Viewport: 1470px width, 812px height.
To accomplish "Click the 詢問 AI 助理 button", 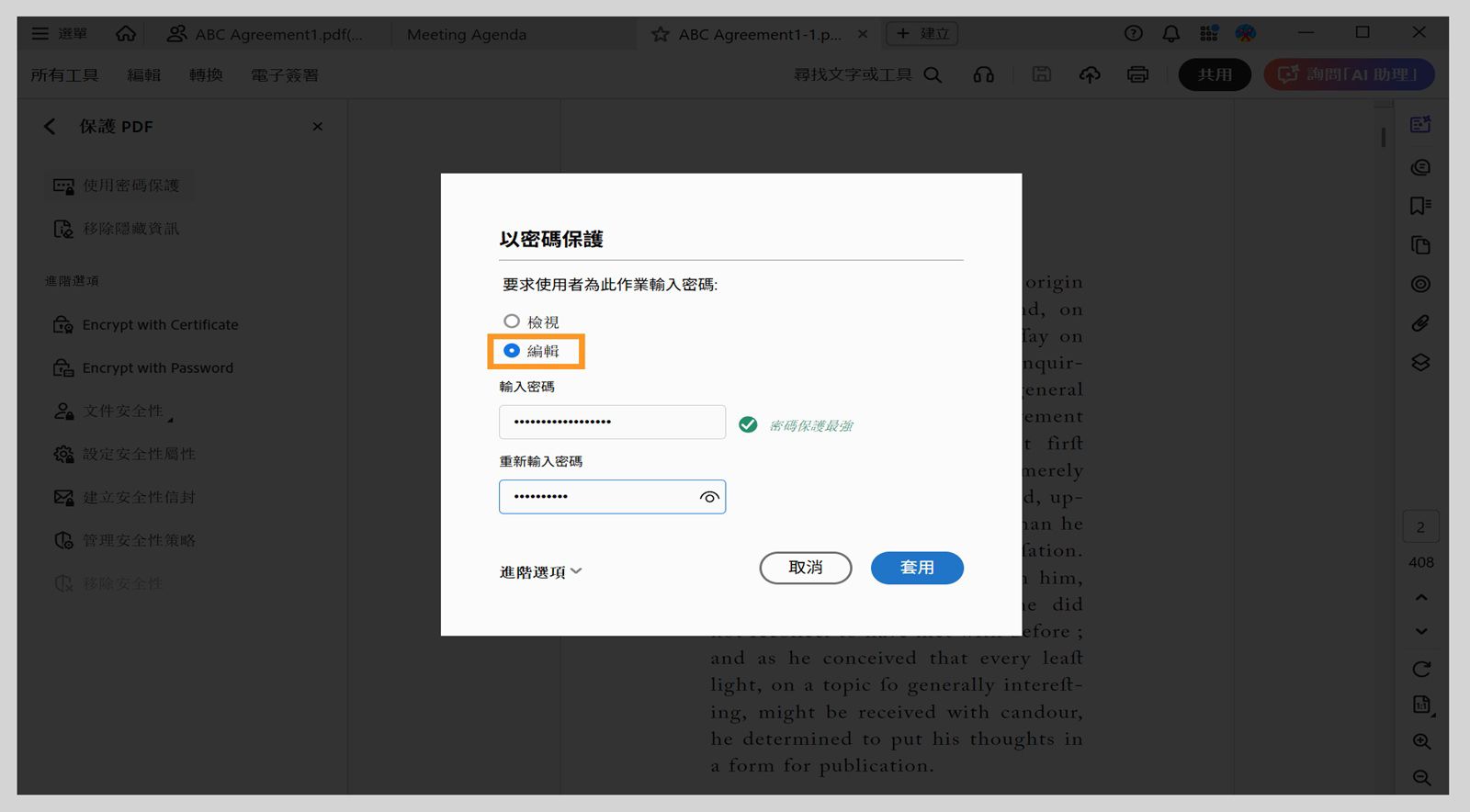I will (1349, 74).
